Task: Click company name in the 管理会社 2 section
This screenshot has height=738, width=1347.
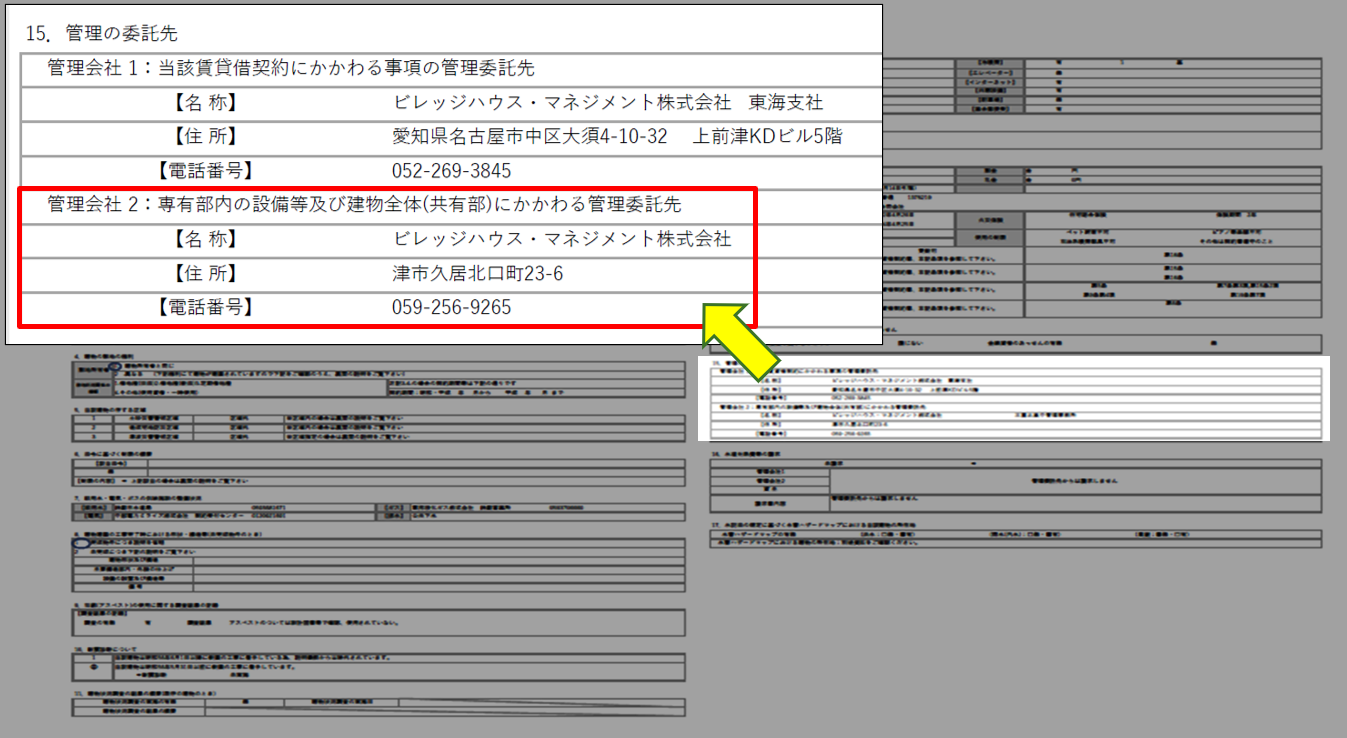Action: point(561,239)
